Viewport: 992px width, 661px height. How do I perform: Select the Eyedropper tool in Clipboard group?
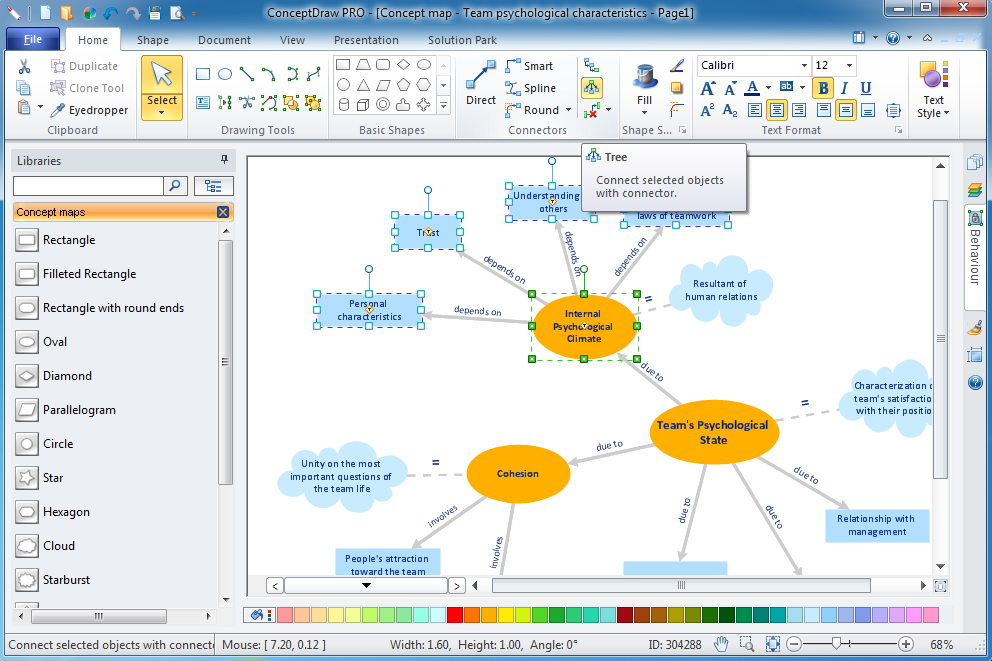90,110
